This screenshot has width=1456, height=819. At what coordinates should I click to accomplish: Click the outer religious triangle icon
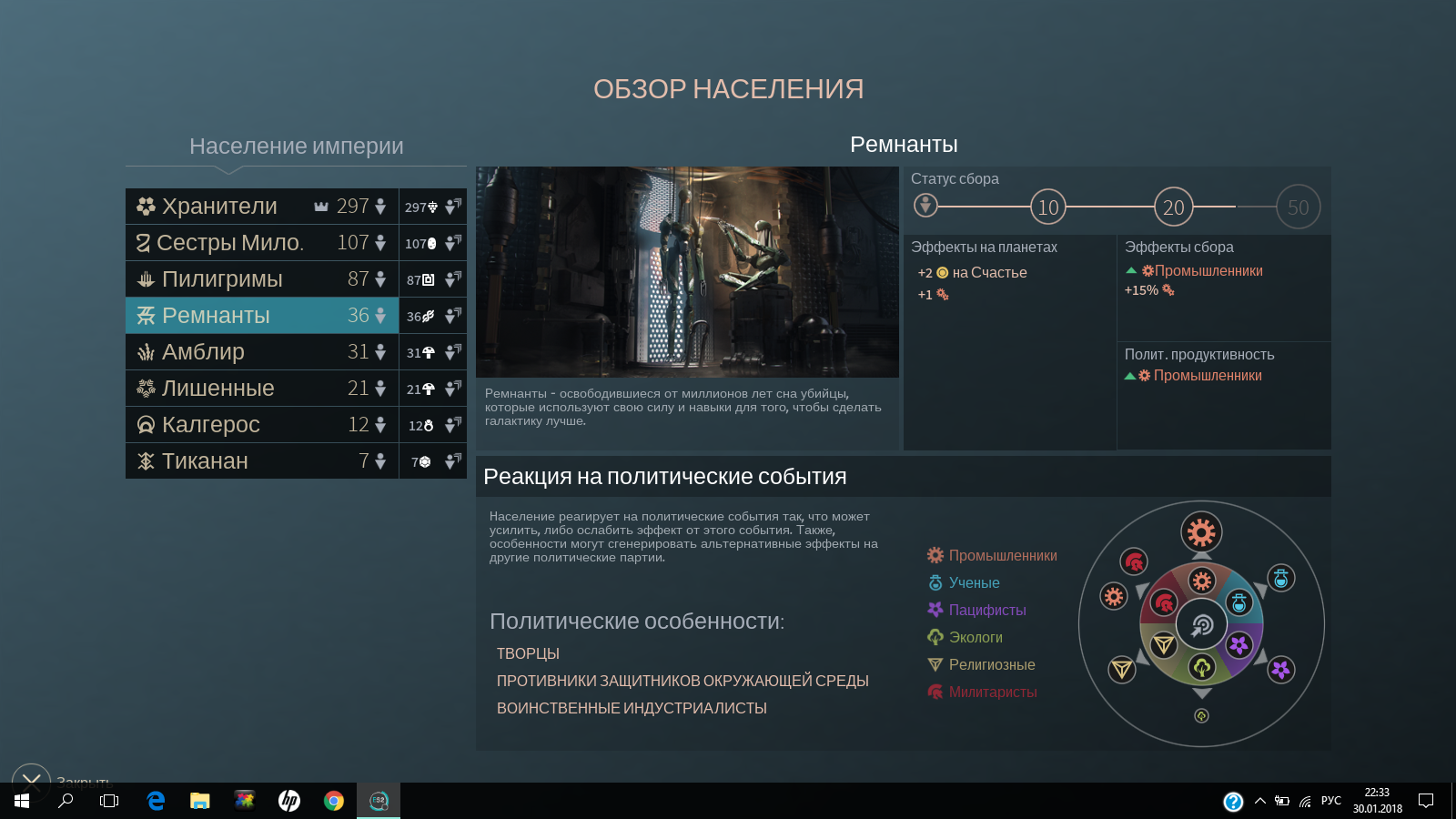coord(1122,670)
